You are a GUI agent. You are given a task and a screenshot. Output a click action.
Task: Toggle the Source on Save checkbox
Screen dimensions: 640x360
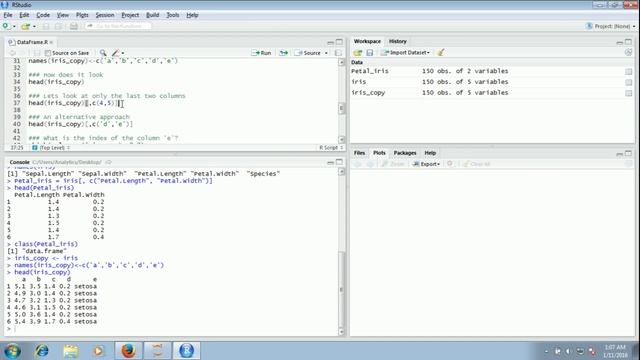48,53
